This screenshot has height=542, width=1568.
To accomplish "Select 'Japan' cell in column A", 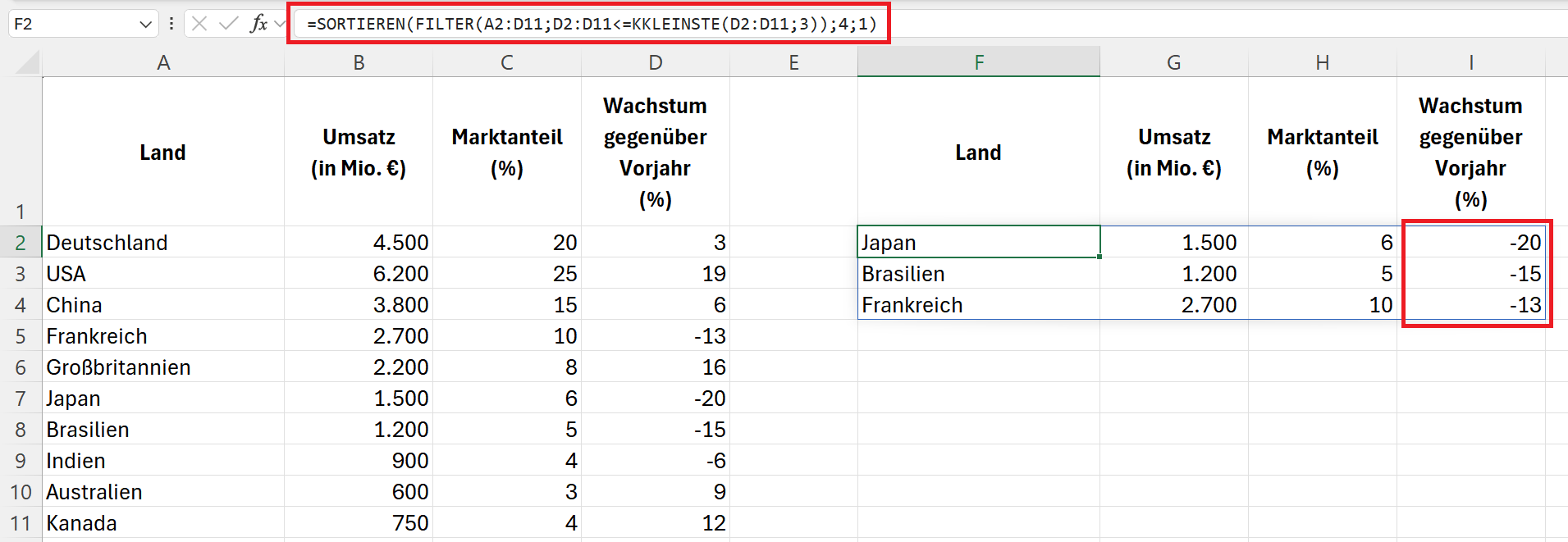I will click(163, 399).
